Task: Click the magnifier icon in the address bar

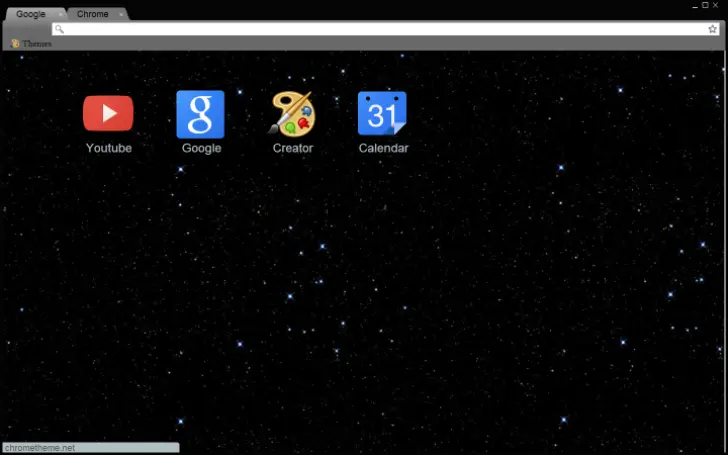Action: coord(60,29)
